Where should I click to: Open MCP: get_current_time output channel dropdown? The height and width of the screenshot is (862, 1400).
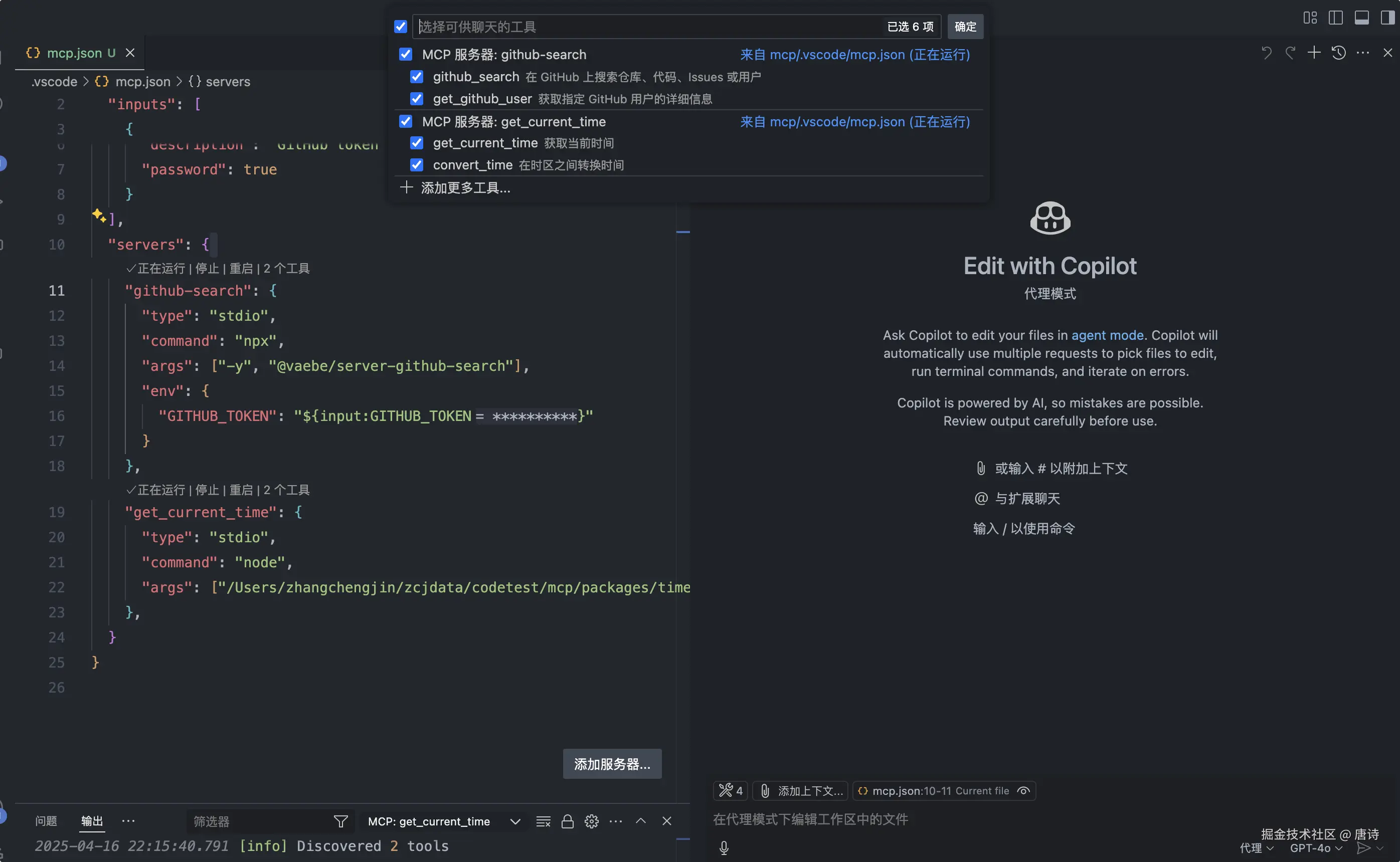click(x=444, y=821)
